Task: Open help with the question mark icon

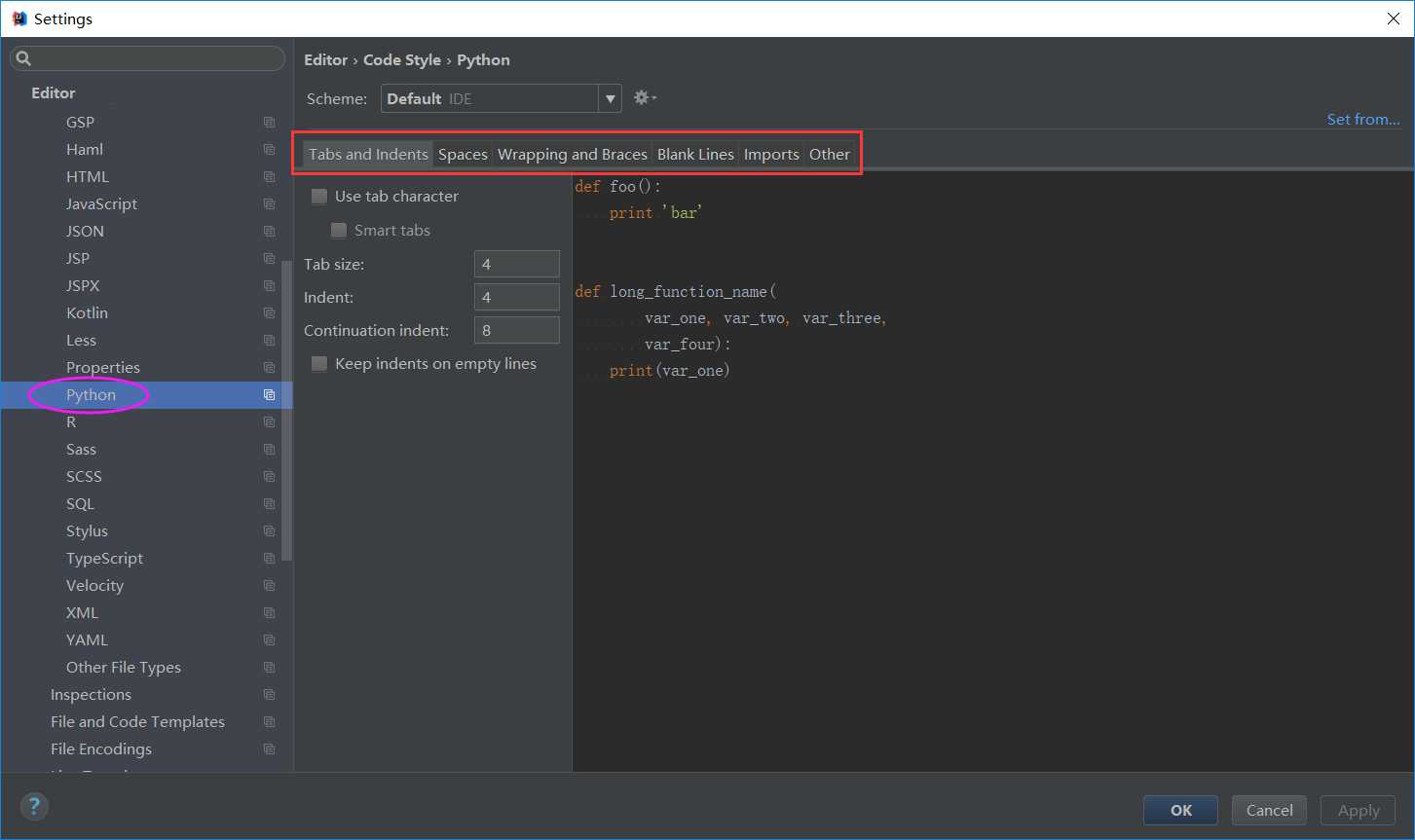Action: point(34,806)
